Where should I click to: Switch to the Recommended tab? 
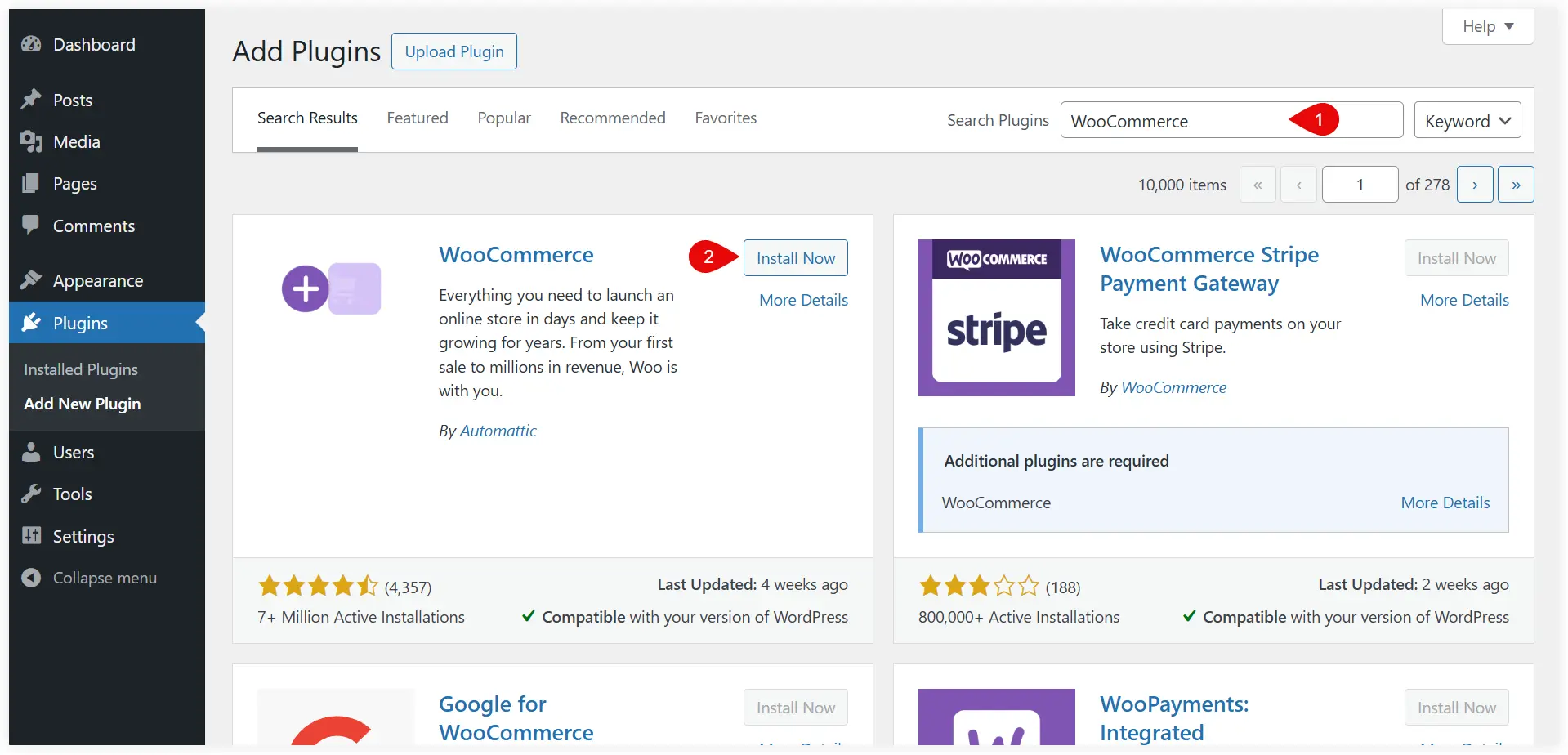pyautogui.click(x=613, y=118)
